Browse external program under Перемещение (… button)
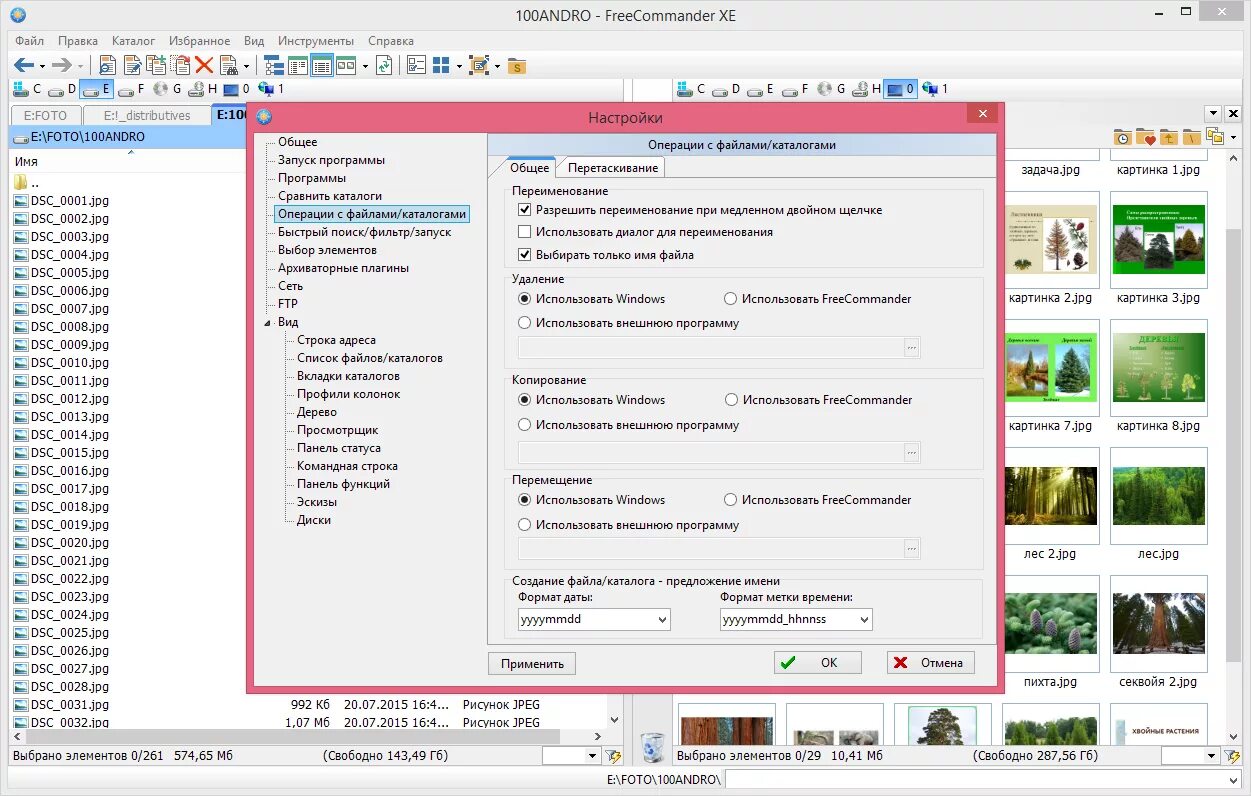1251x796 pixels. point(911,548)
